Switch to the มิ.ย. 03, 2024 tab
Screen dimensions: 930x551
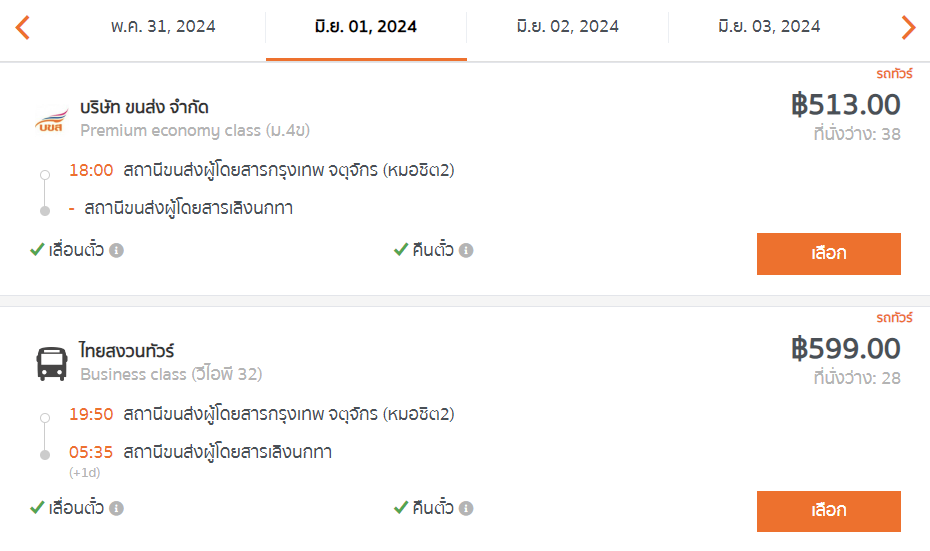769,27
